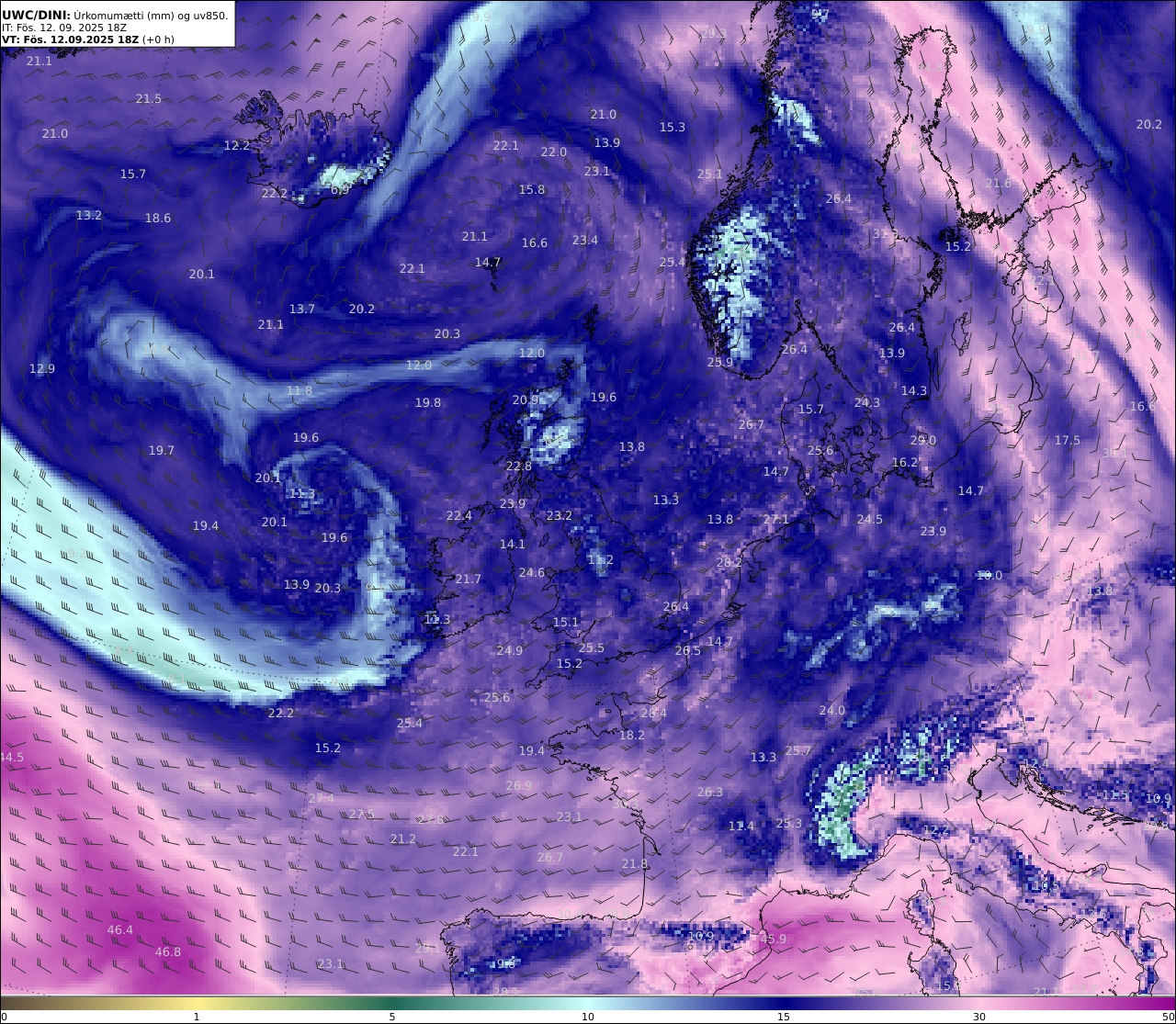Click the map value '22.8'
This screenshot has width=1176, height=1024.
(x=519, y=466)
